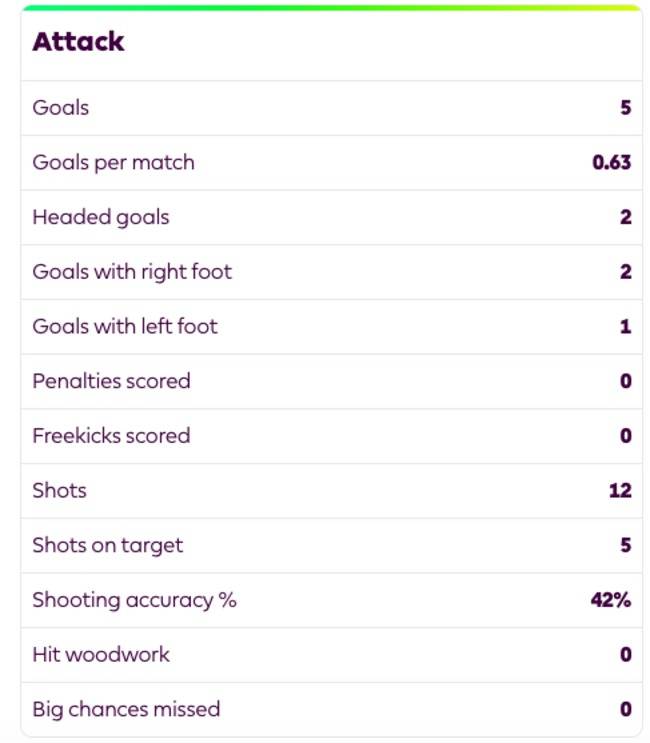Select the Goals stat label

pyautogui.click(x=61, y=108)
